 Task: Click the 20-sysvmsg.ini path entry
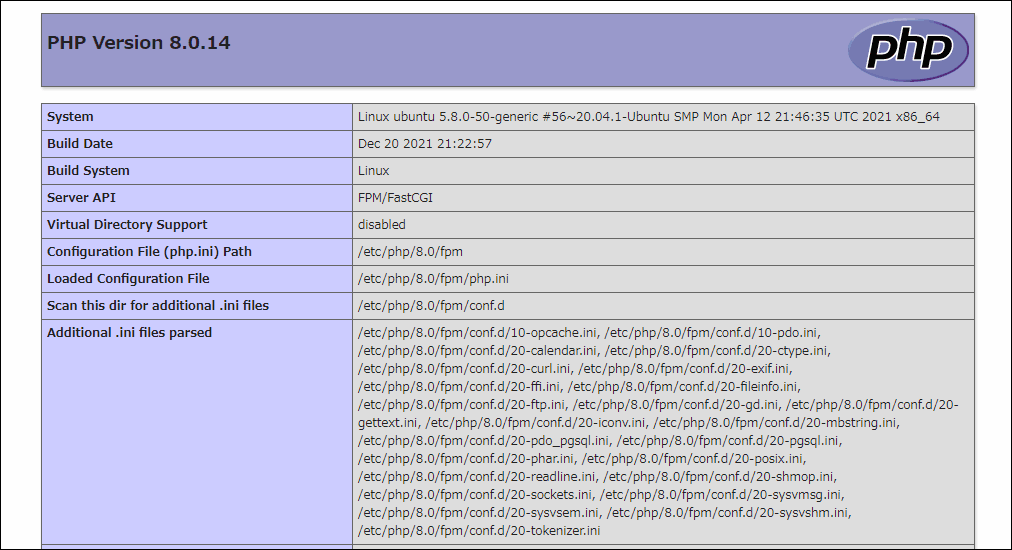(722, 496)
